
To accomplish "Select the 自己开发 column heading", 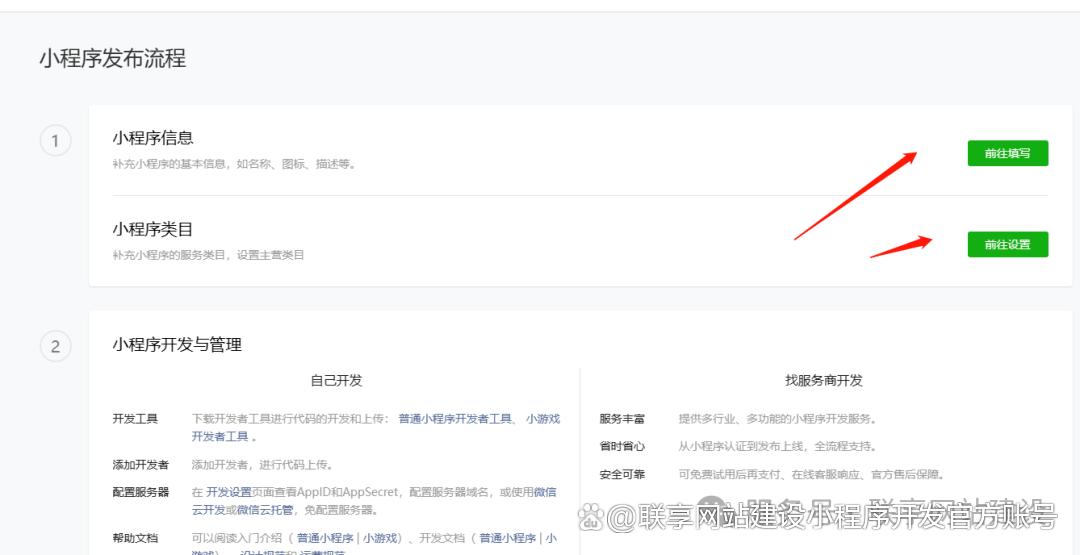I will click(336, 381).
